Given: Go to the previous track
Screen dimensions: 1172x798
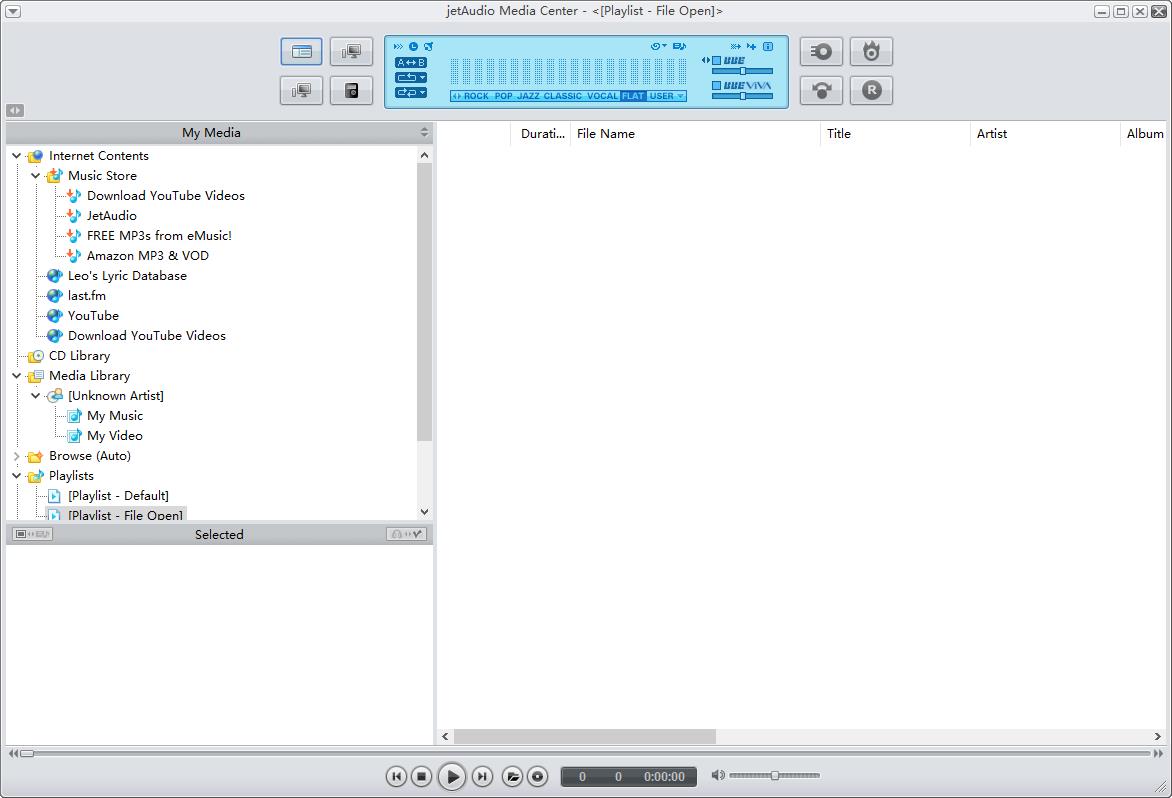Looking at the screenshot, I should click(396, 776).
